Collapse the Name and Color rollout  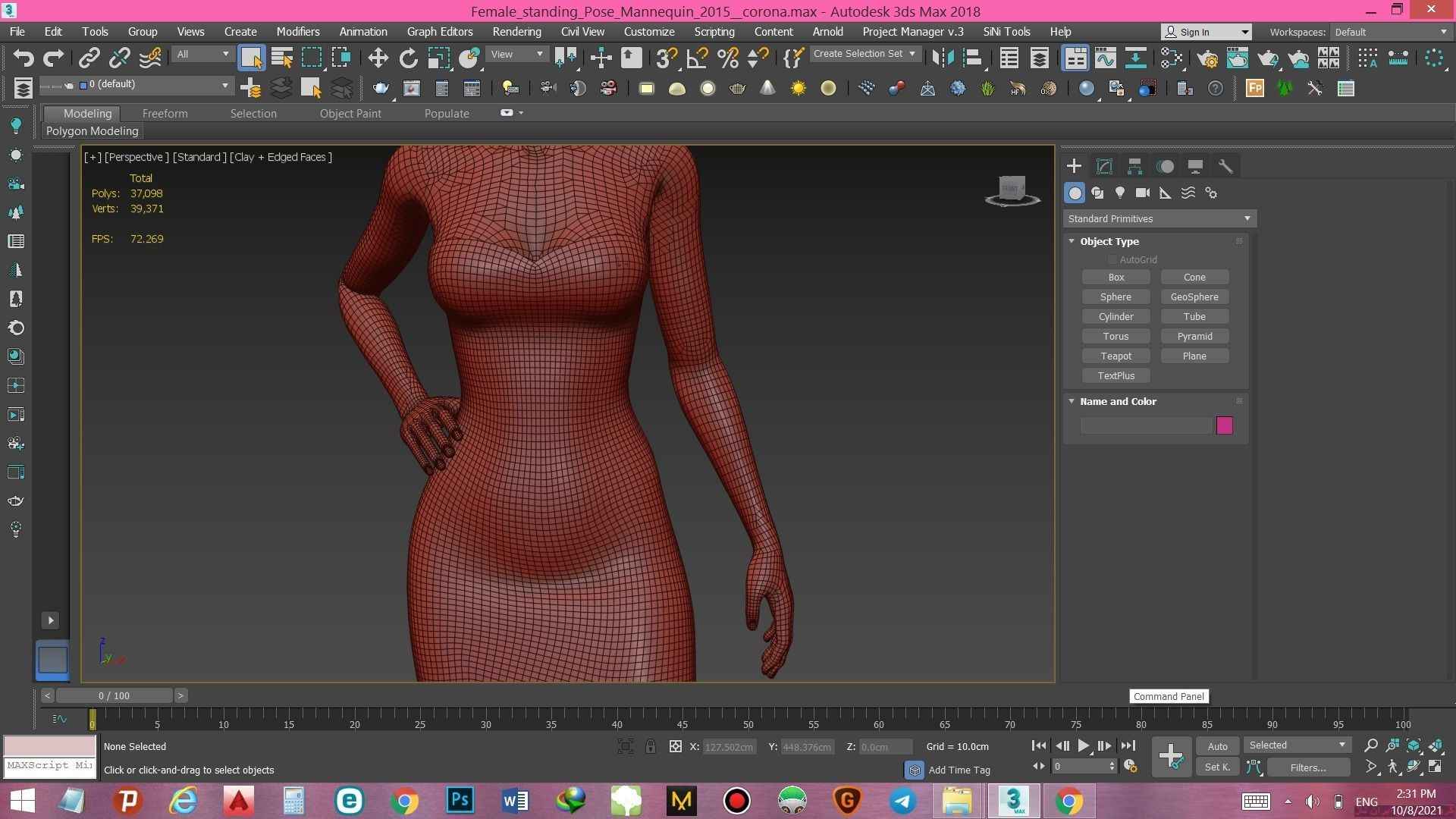coord(1072,401)
